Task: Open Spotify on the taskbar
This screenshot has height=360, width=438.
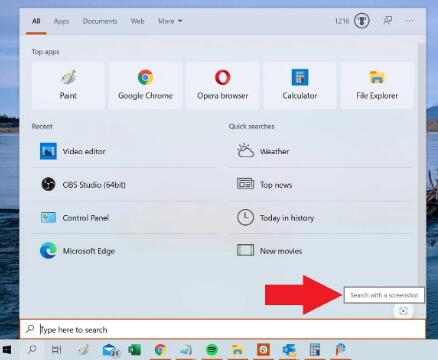Action: [212, 350]
